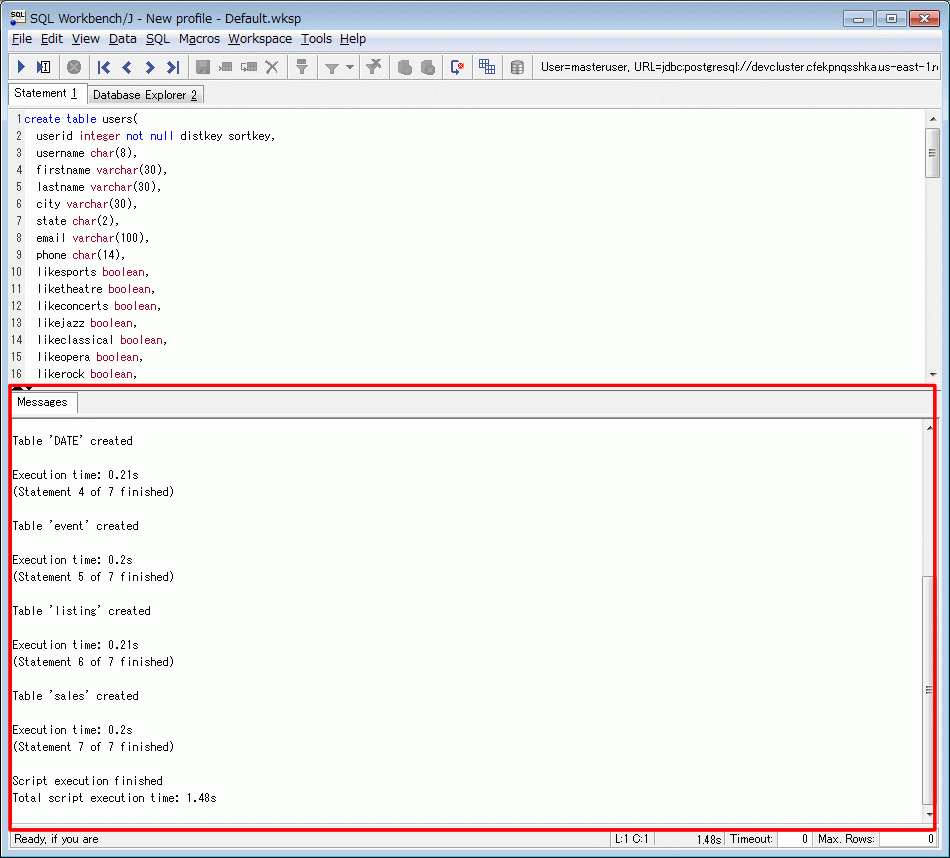Click messages scrollbar down arrow
The image size is (950, 858).
point(929,814)
